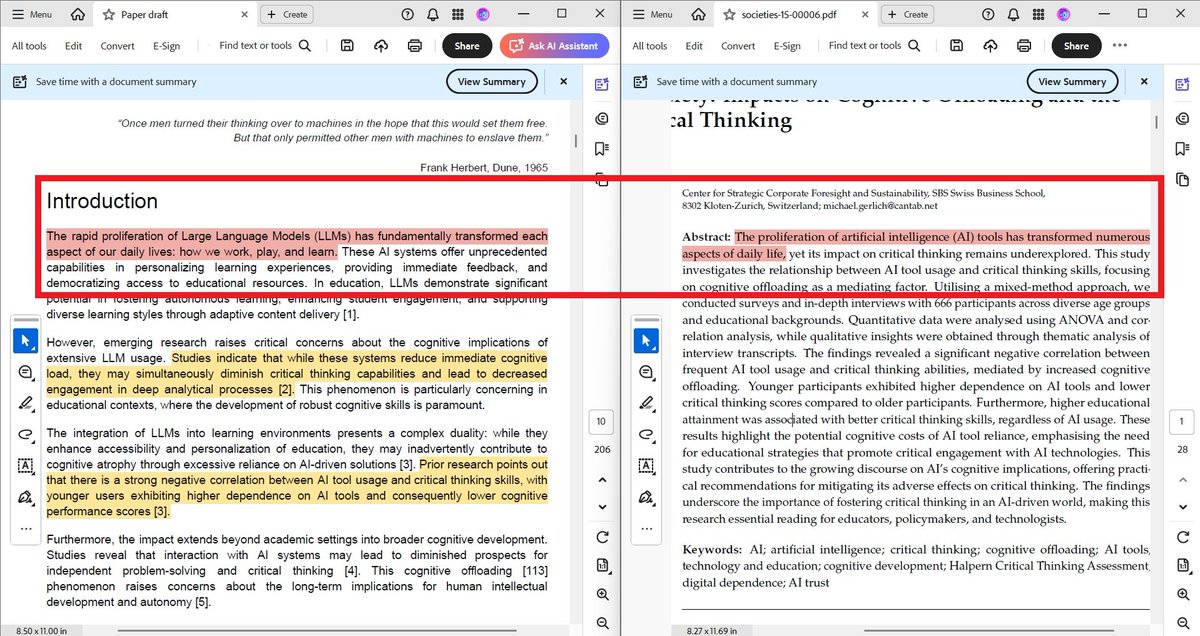Image resolution: width=1200 pixels, height=636 pixels.
Task: Choose the comment tool in Paper draft quick toolbar
Action: click(25, 372)
